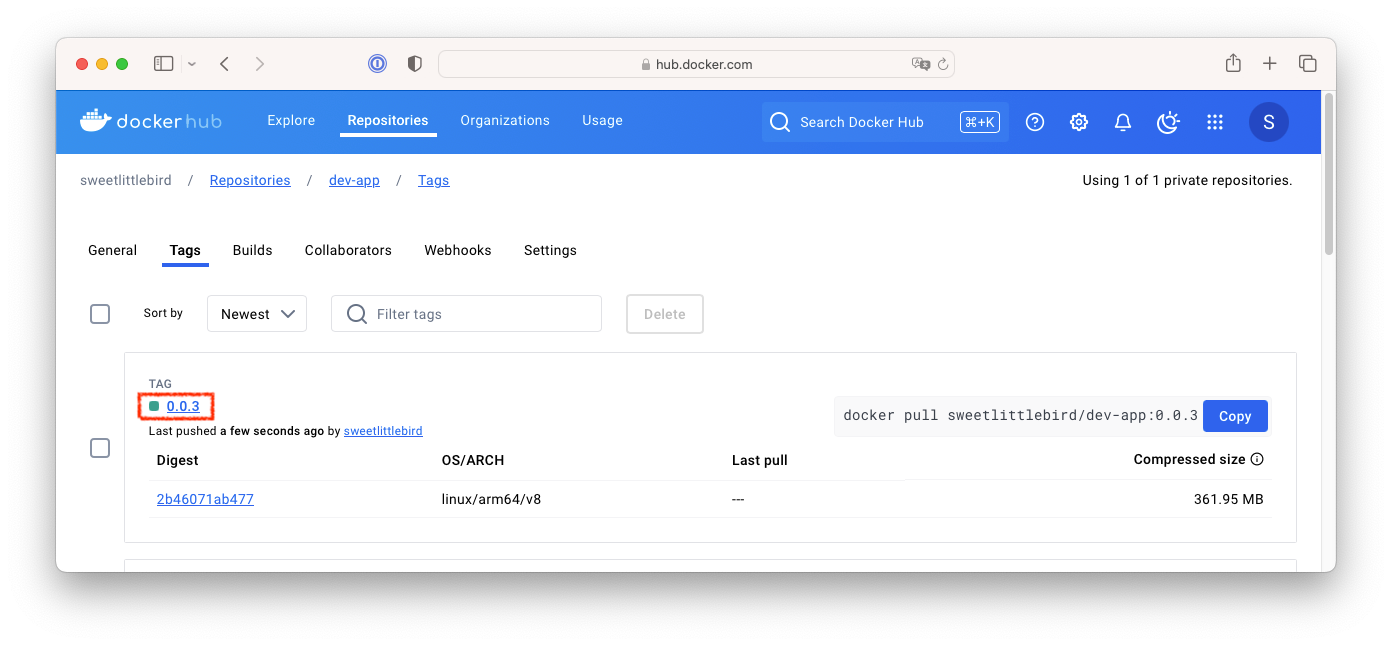
Task: Toggle dark mode moon icon
Action: tap(1168, 122)
